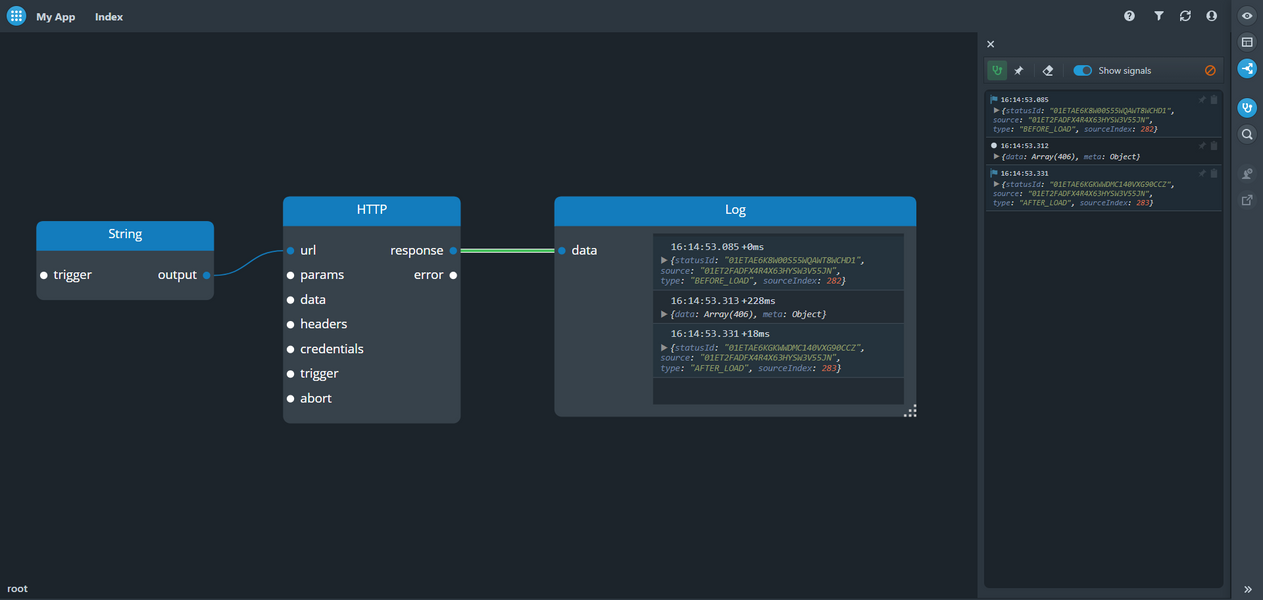Image resolution: width=1263 pixels, height=600 pixels.
Task: Click String node output port
Action: tap(207, 275)
